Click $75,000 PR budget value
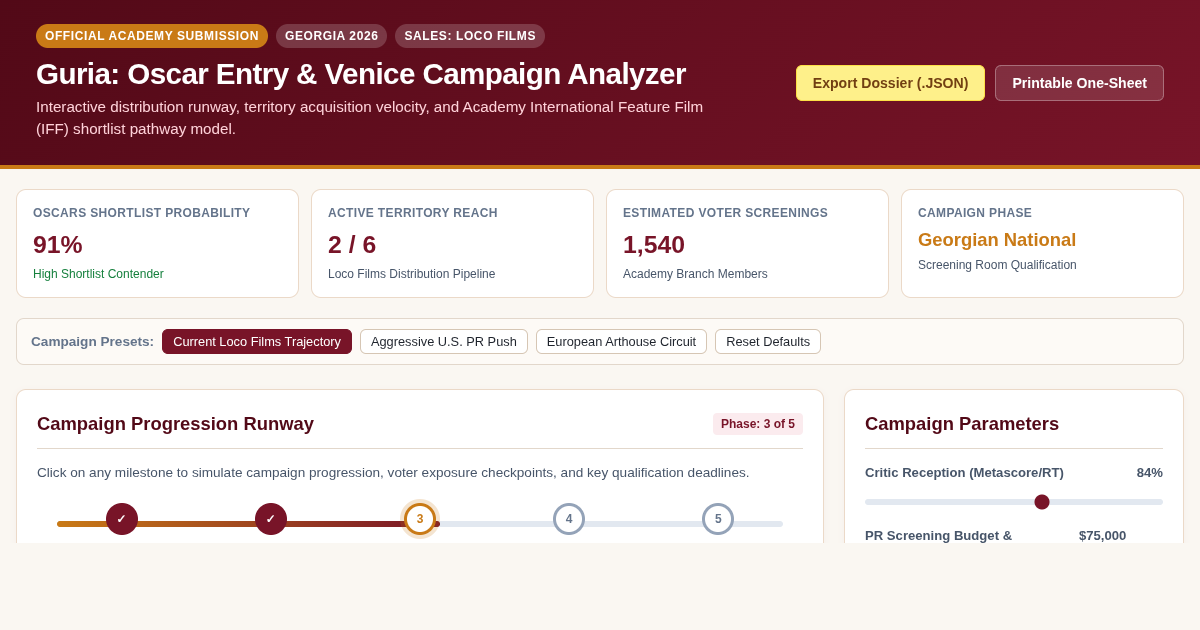 (1102, 536)
